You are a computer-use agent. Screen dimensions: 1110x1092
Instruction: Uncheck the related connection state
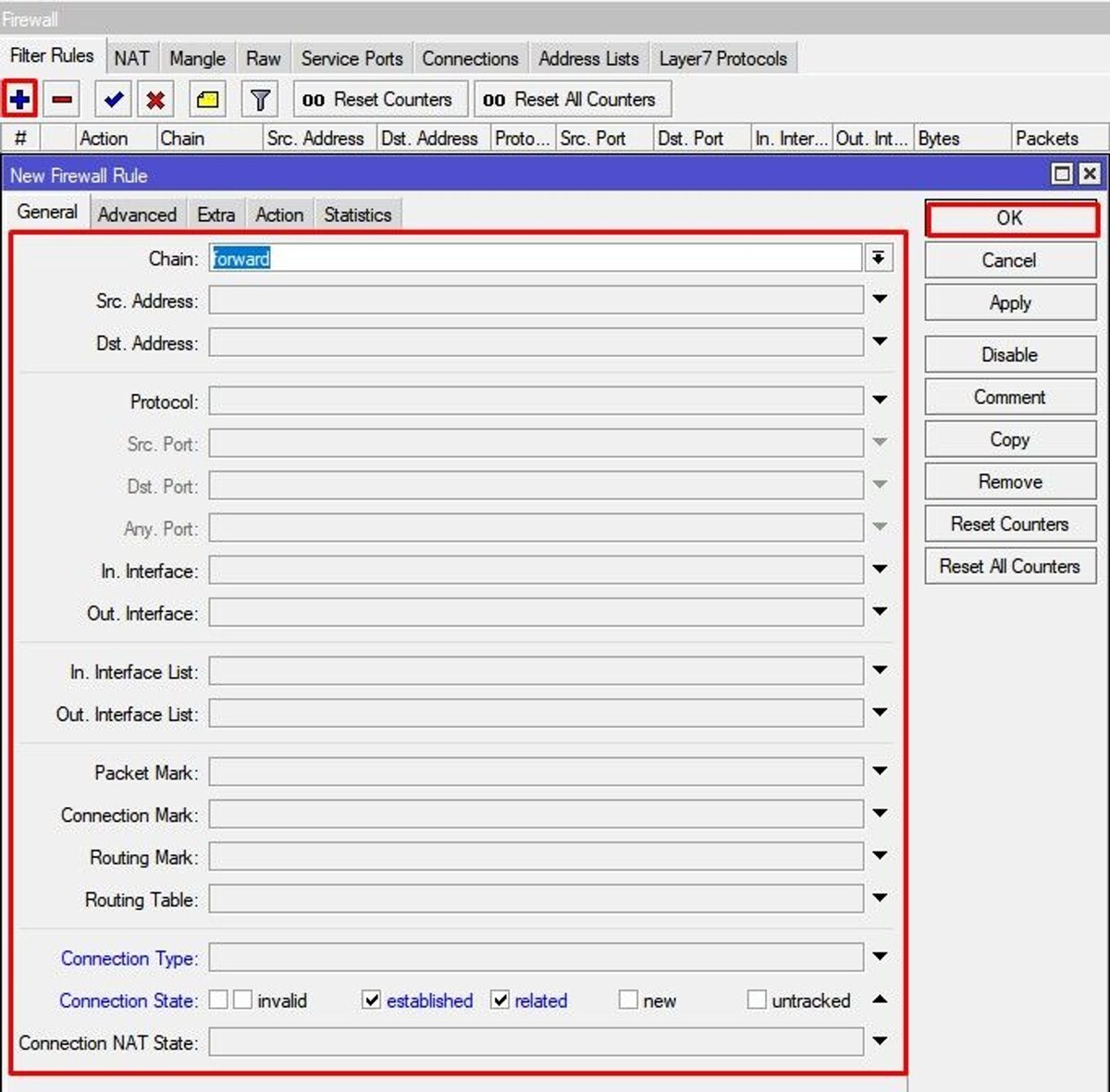click(x=500, y=1000)
